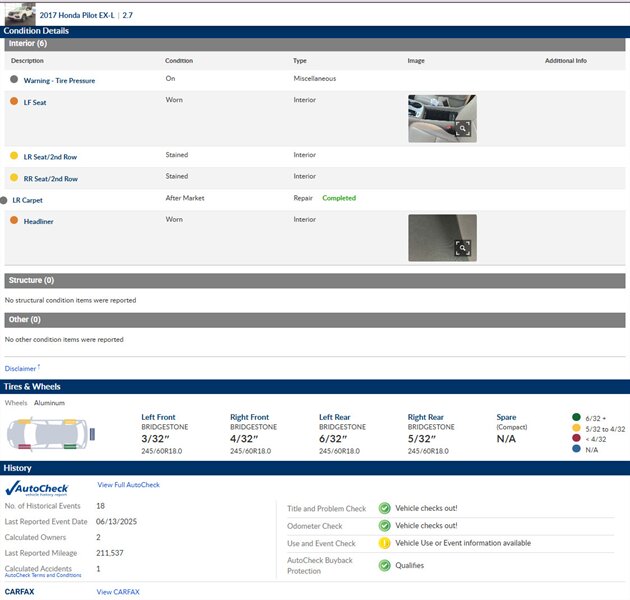The height and width of the screenshot is (600, 630).
Task: Expand the Structure (0) section header
Action: [315, 281]
